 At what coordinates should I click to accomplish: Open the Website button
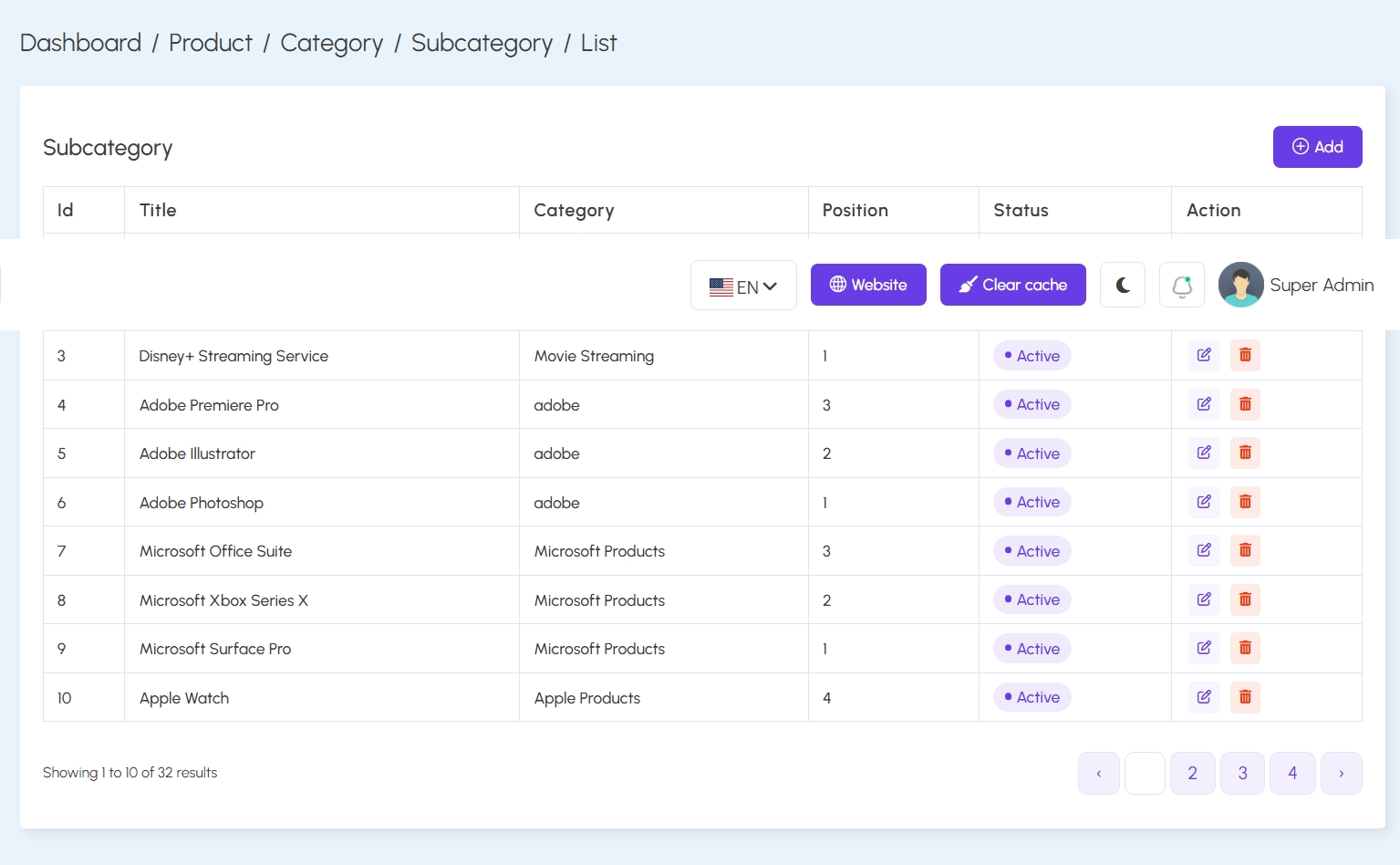click(x=868, y=285)
